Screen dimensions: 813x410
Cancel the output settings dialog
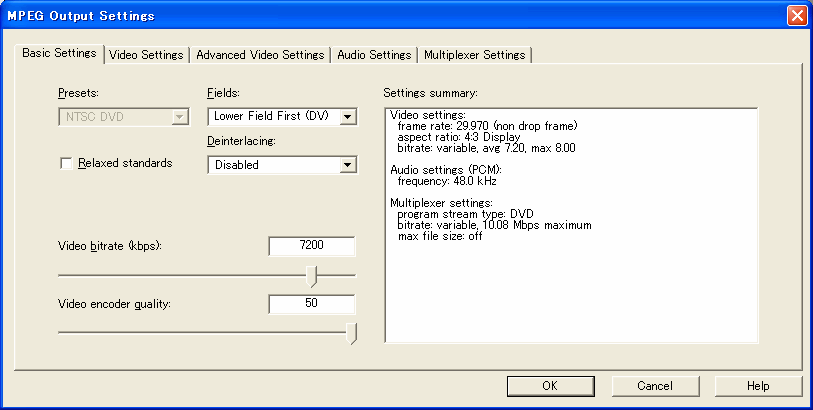pyautogui.click(x=654, y=386)
